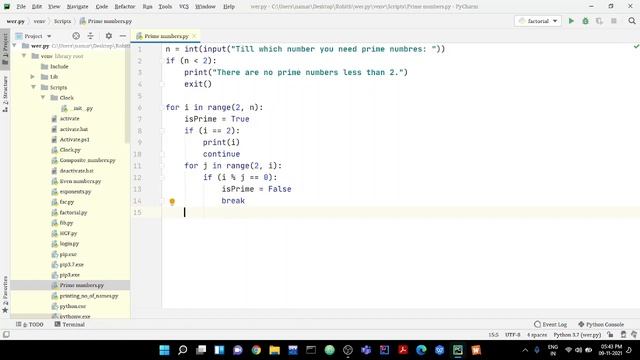
Task: Show hidden tray icons chevron
Action: (x=525, y=350)
